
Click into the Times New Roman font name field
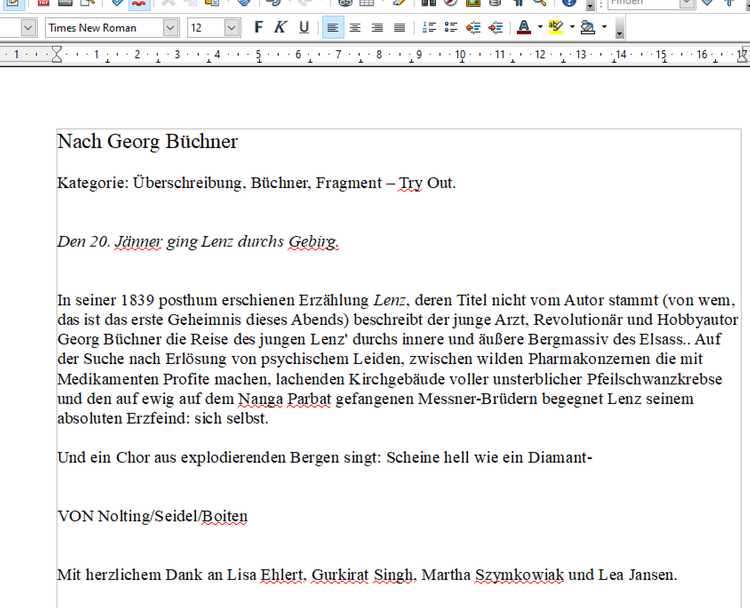(x=104, y=28)
